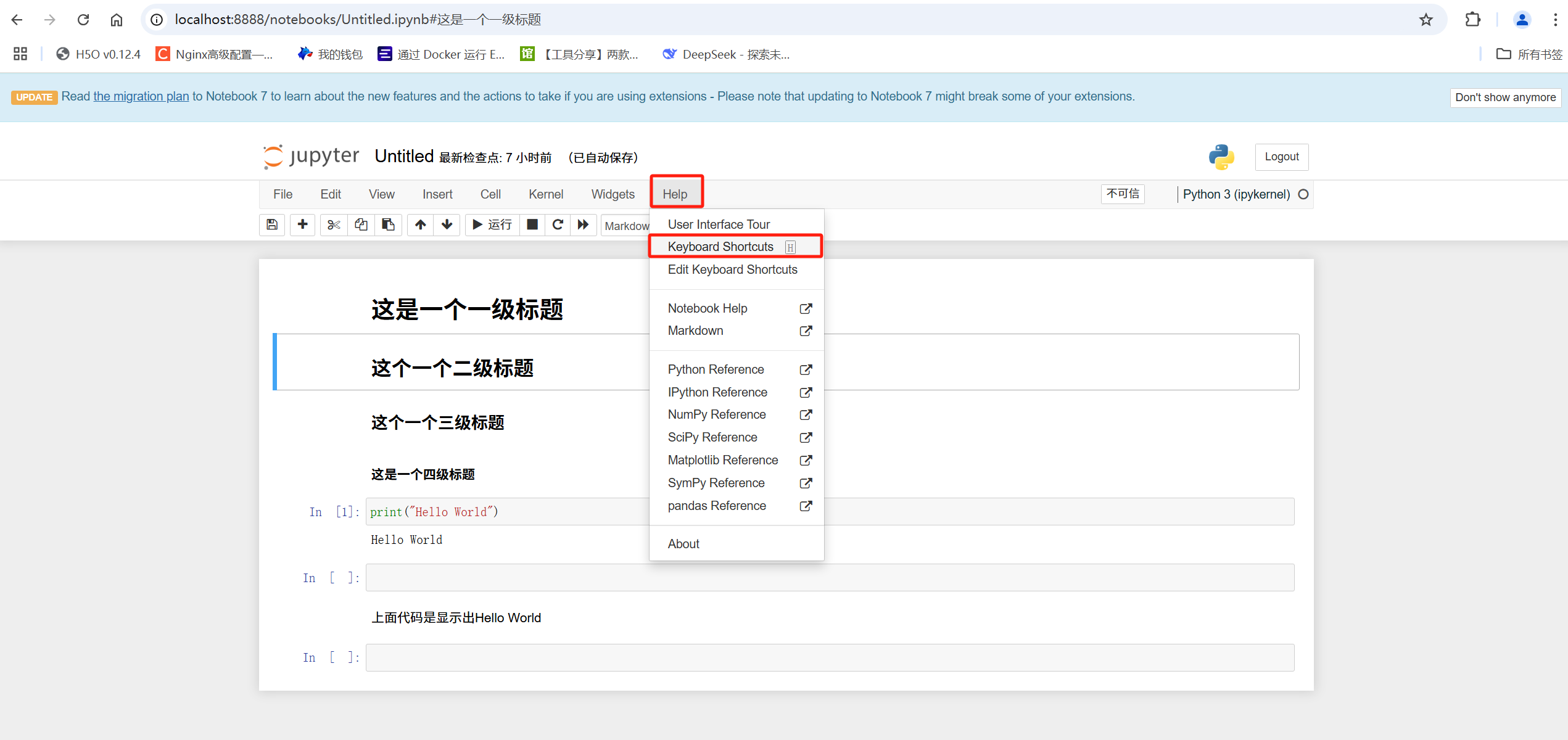1568x740 pixels.
Task: Move the selected cell down
Action: 447,224
